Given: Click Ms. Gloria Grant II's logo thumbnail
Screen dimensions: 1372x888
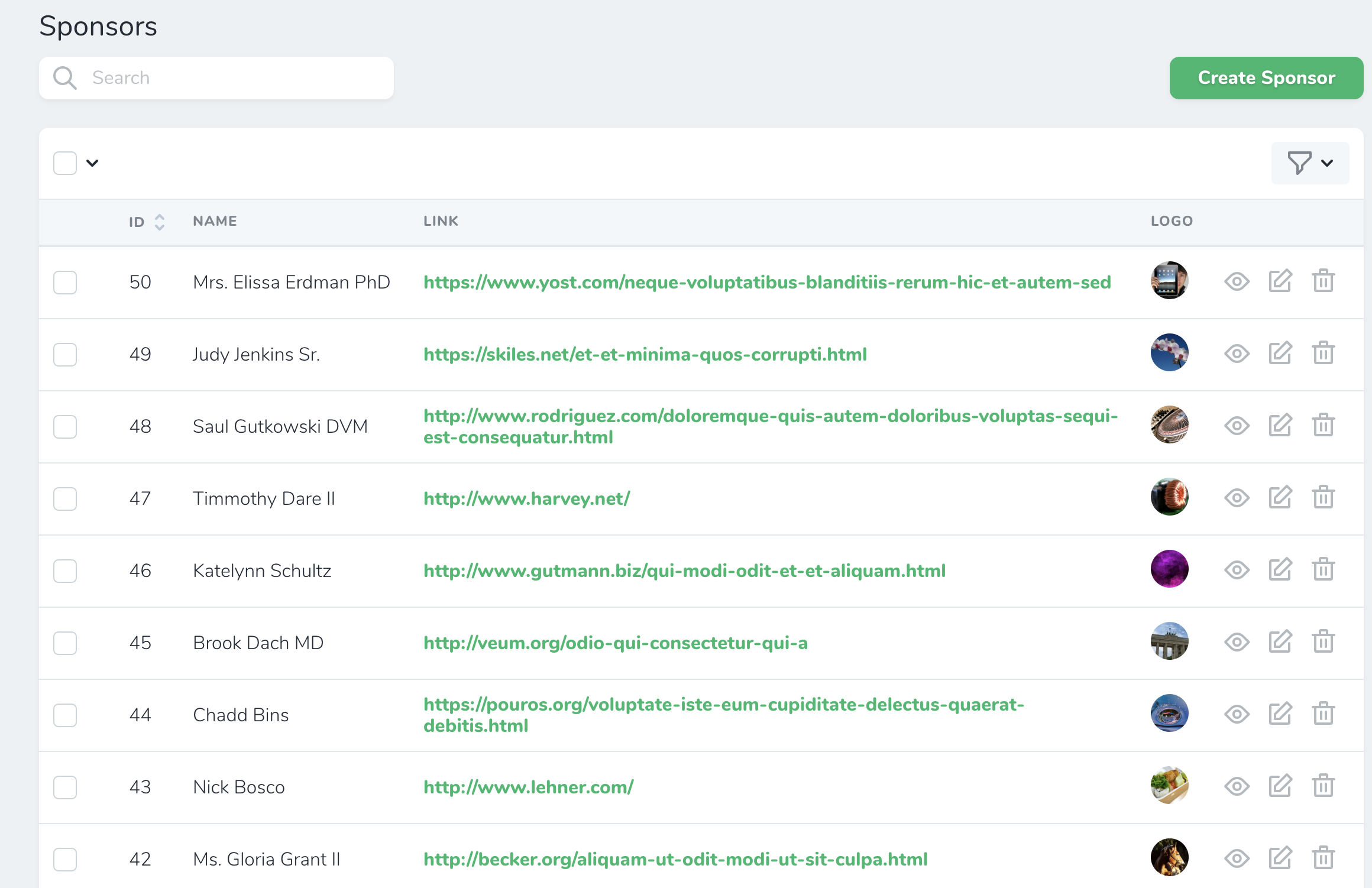Looking at the screenshot, I should [1169, 857].
